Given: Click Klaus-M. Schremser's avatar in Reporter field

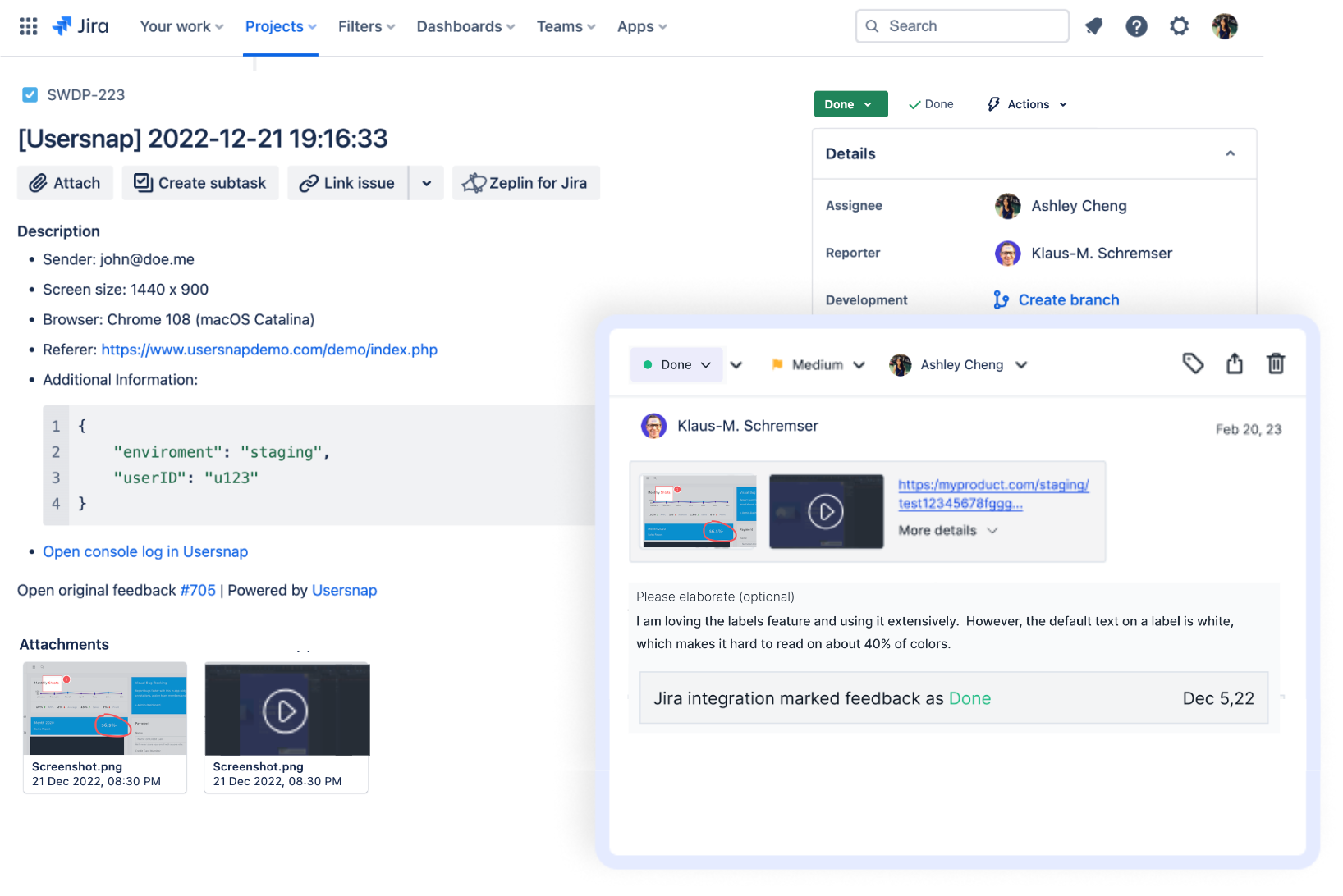Looking at the screenshot, I should tap(1007, 254).
